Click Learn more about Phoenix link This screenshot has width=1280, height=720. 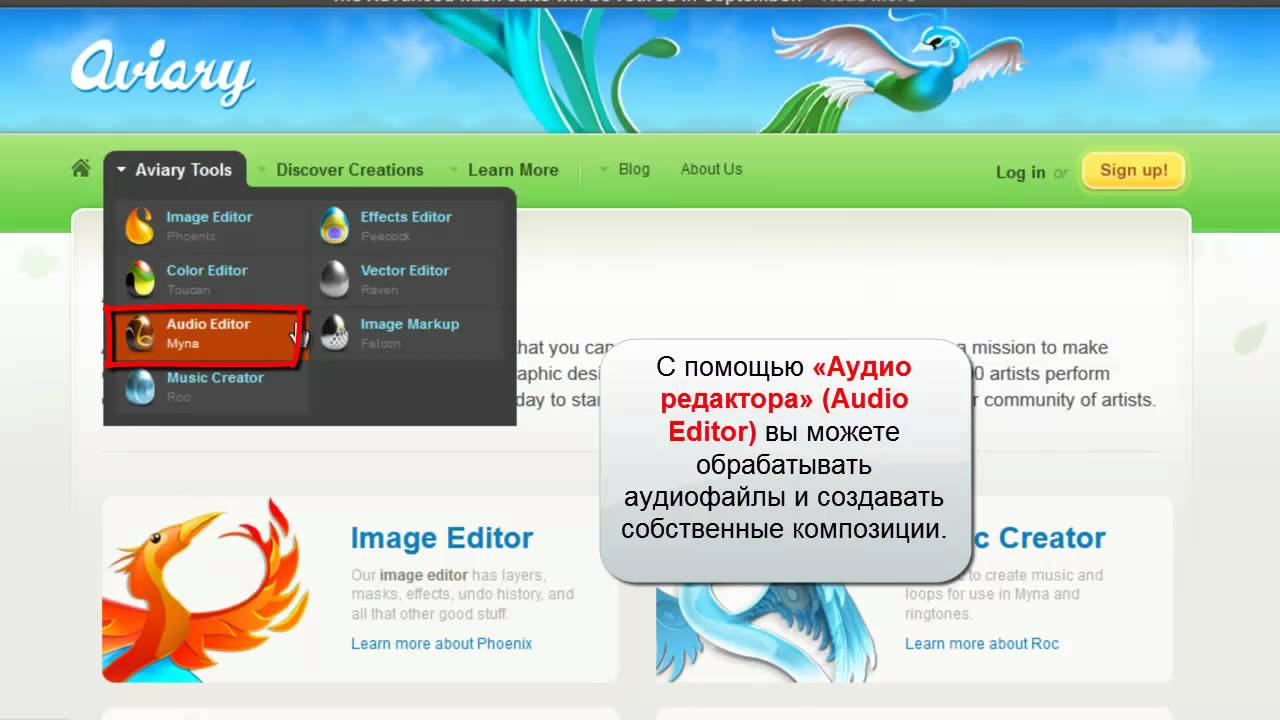(442, 643)
